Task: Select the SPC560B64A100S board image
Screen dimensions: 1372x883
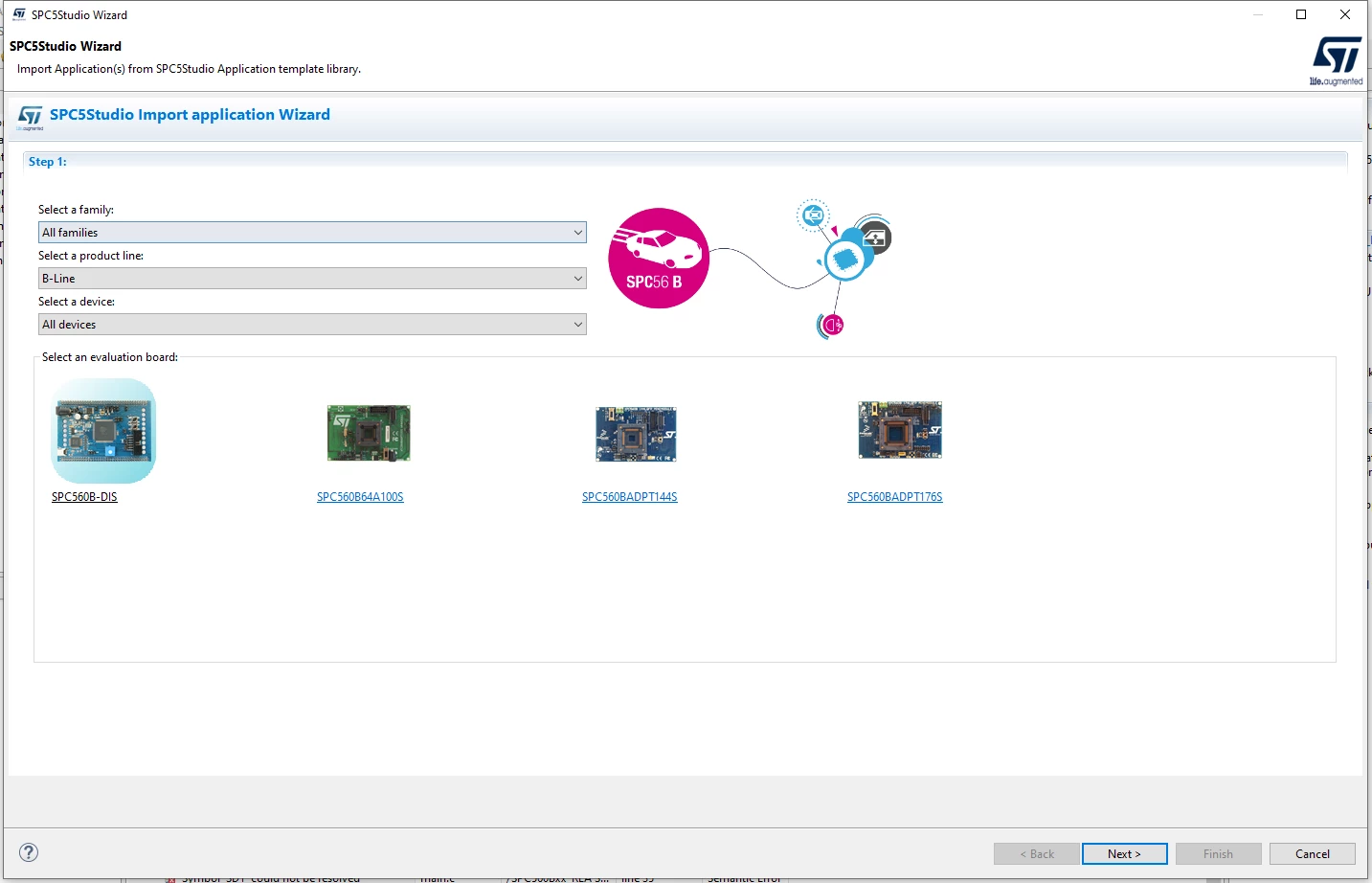Action: pyautogui.click(x=369, y=433)
